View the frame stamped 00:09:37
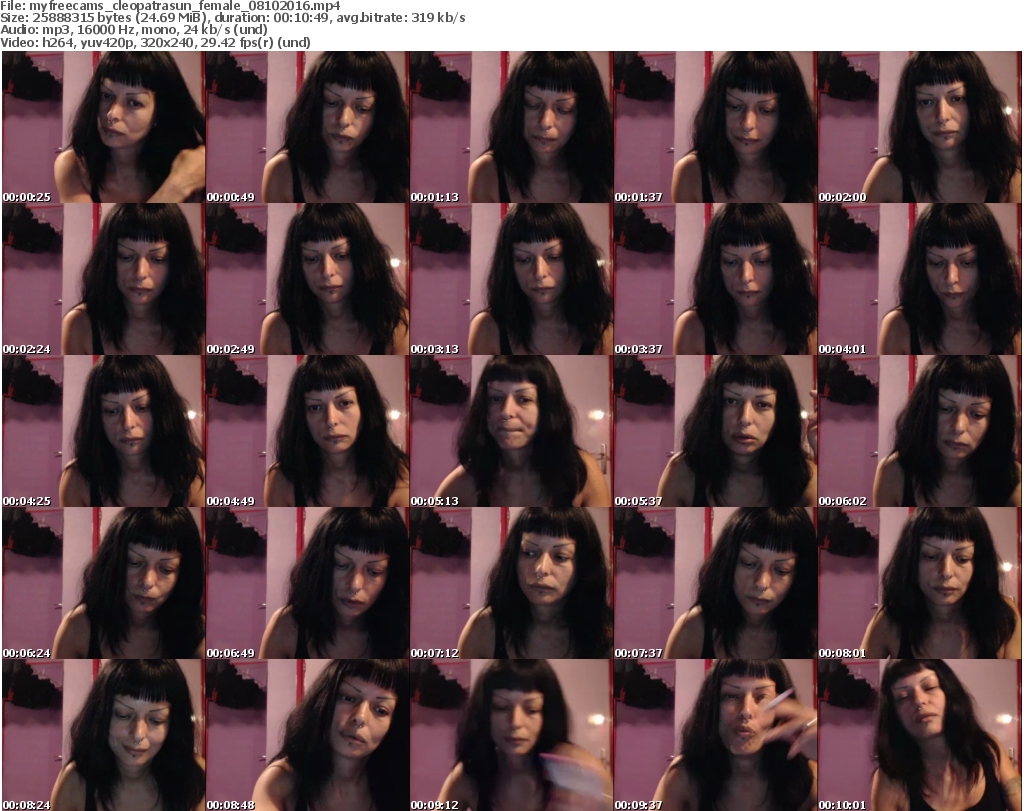The width and height of the screenshot is (1024, 811). [715, 735]
